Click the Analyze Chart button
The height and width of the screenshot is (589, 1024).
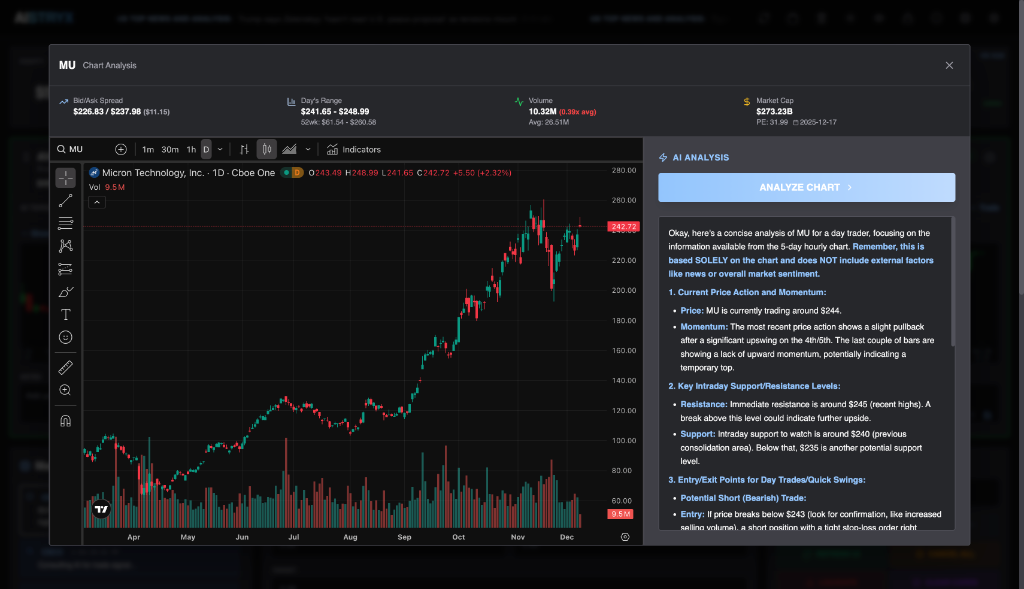806,187
